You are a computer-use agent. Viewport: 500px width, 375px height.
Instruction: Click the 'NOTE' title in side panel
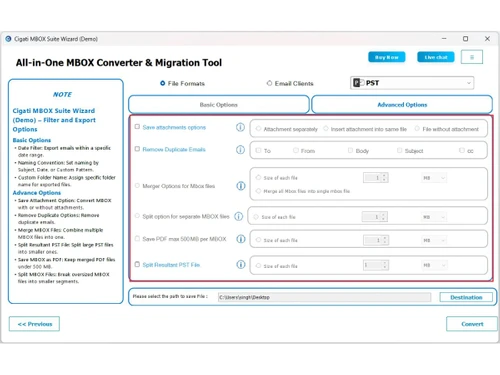click(x=62, y=94)
